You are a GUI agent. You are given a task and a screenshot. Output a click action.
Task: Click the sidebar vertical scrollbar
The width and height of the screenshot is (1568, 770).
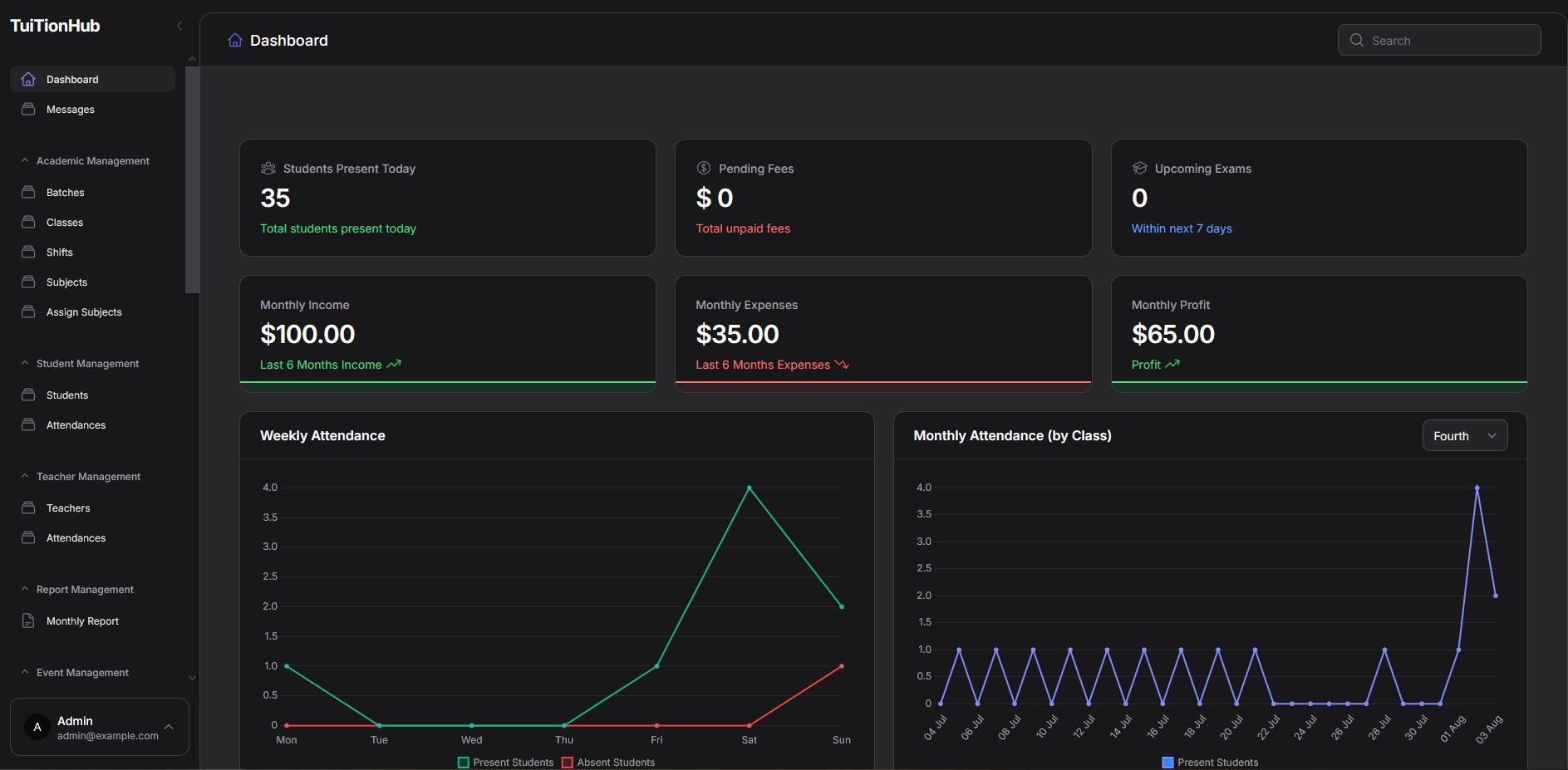(192, 179)
